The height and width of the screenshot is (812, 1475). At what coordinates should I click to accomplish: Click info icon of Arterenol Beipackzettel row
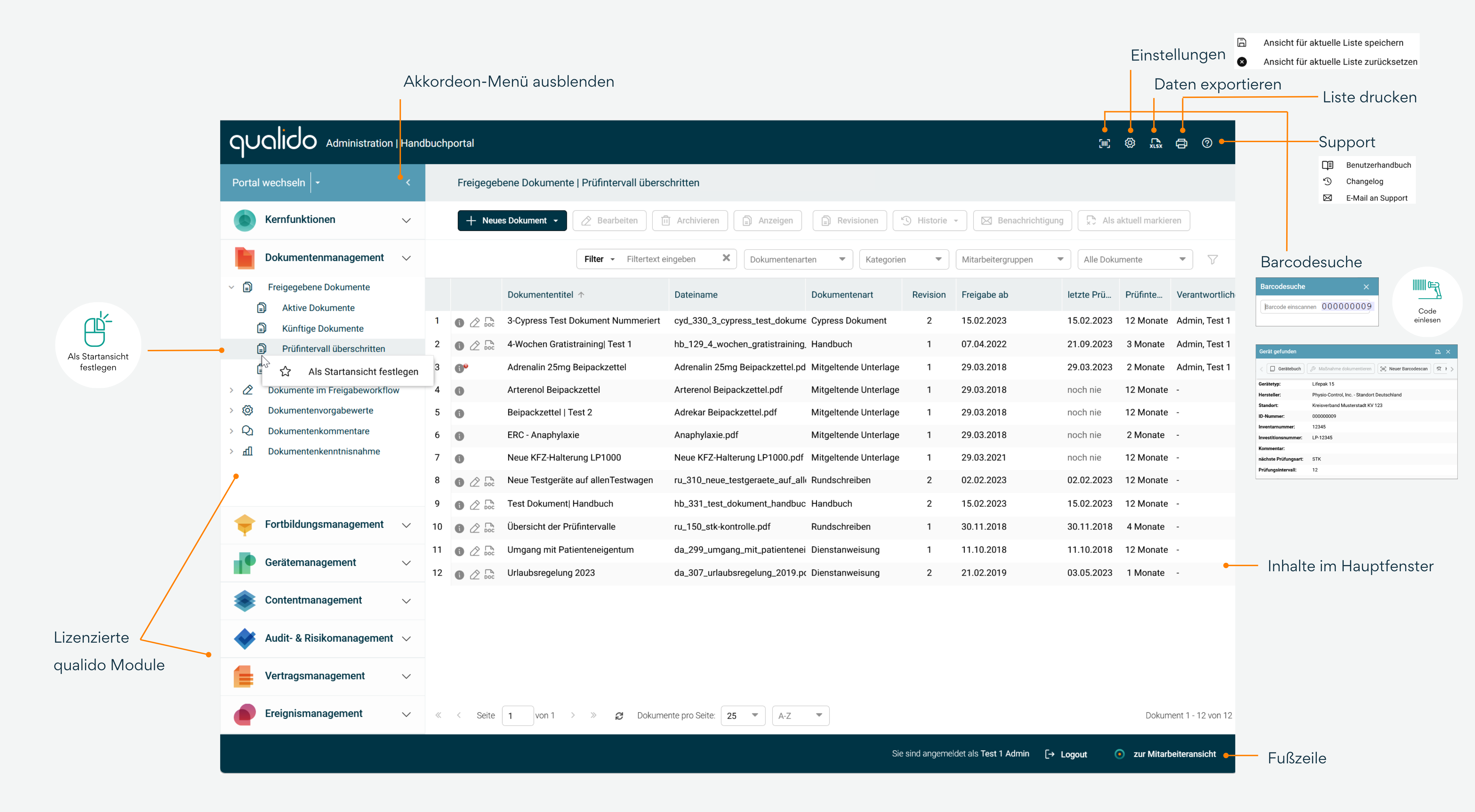tap(459, 391)
